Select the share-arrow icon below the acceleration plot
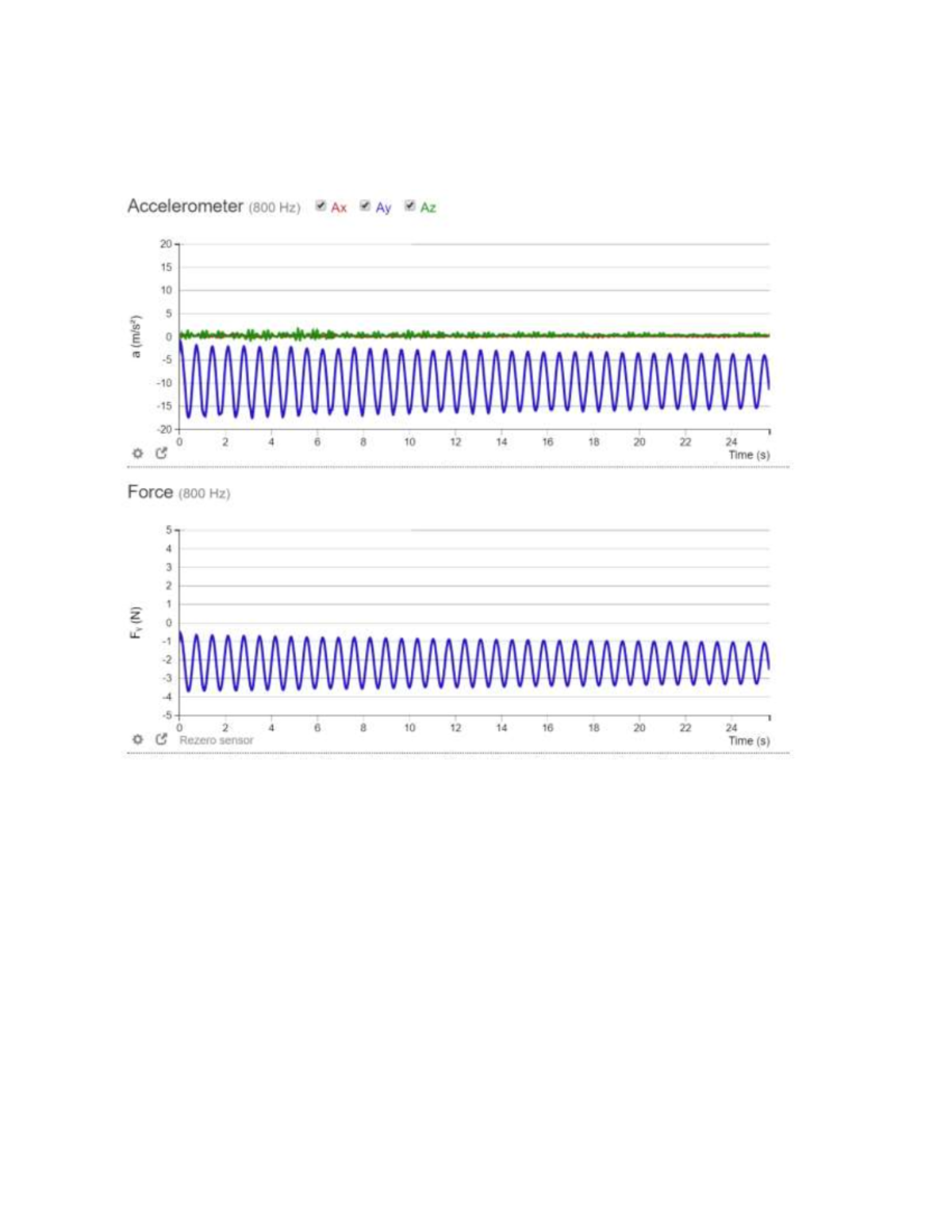 (162, 452)
